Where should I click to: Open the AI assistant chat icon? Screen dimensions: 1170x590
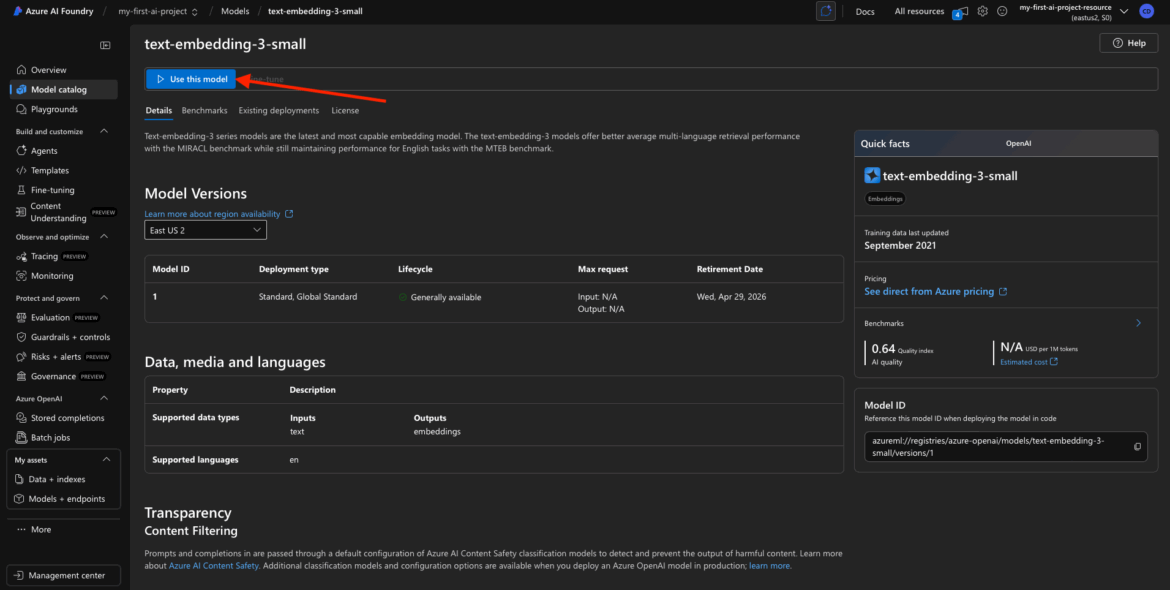[x=826, y=11]
